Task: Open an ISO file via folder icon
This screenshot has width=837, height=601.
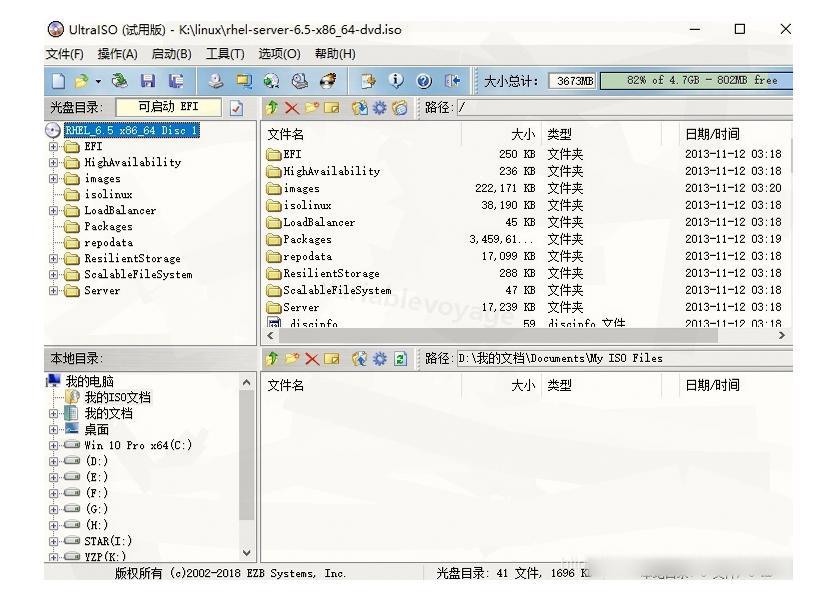Action: tap(81, 81)
